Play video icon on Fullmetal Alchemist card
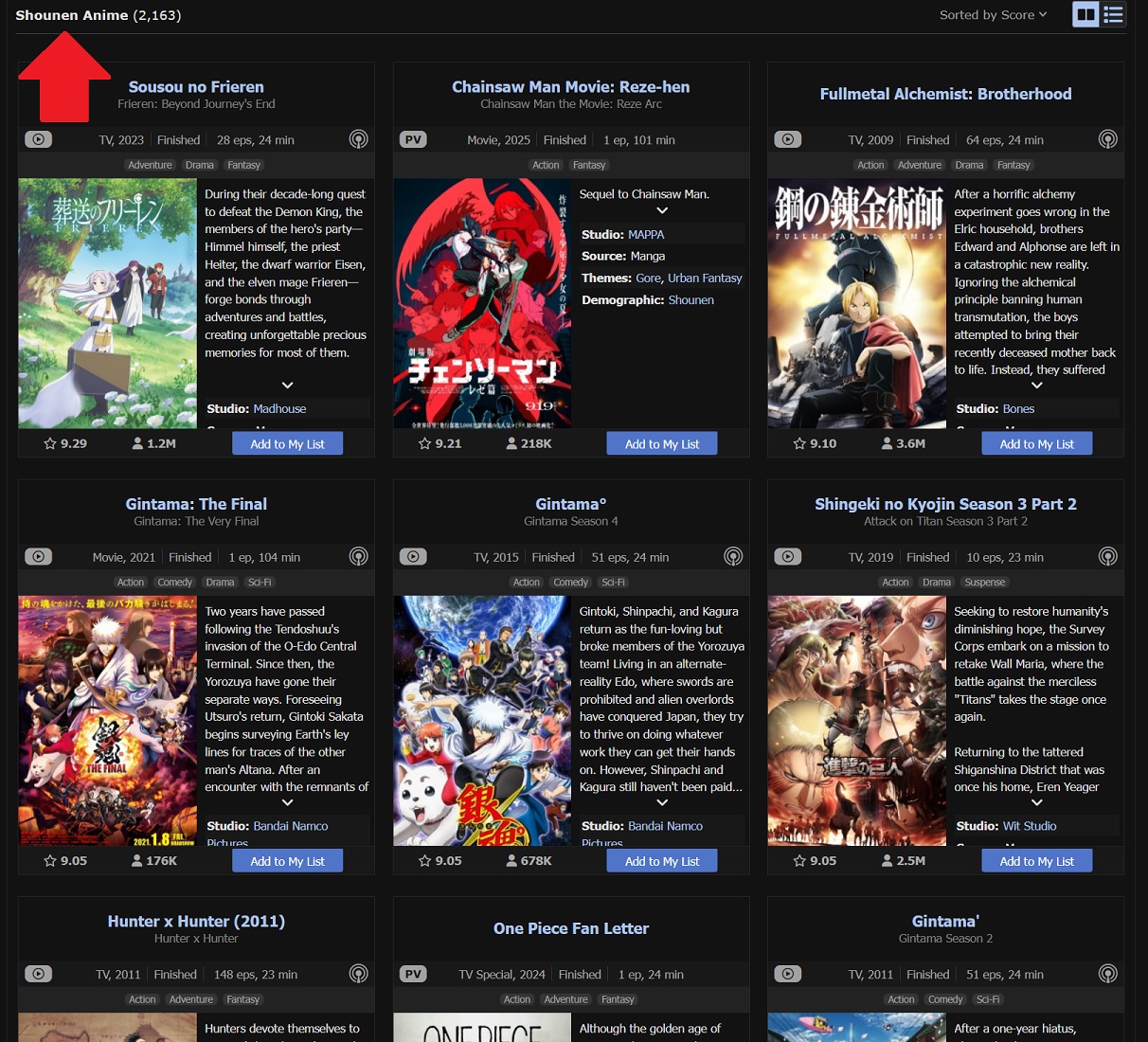Screen dimensions: 1148x1042 click(788, 139)
